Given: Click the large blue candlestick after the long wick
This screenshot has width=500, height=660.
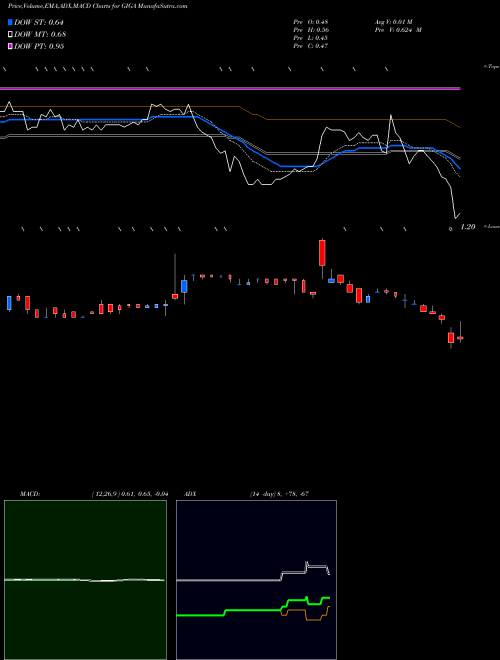Looking at the screenshot, I should [184, 286].
